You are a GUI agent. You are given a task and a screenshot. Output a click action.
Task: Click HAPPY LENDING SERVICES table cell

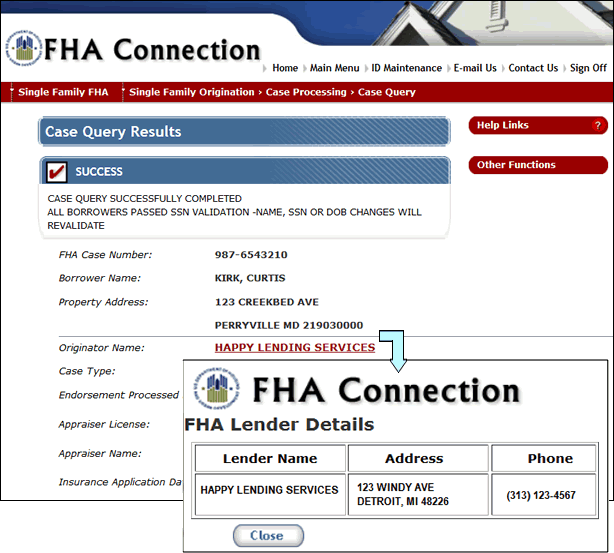[270, 494]
